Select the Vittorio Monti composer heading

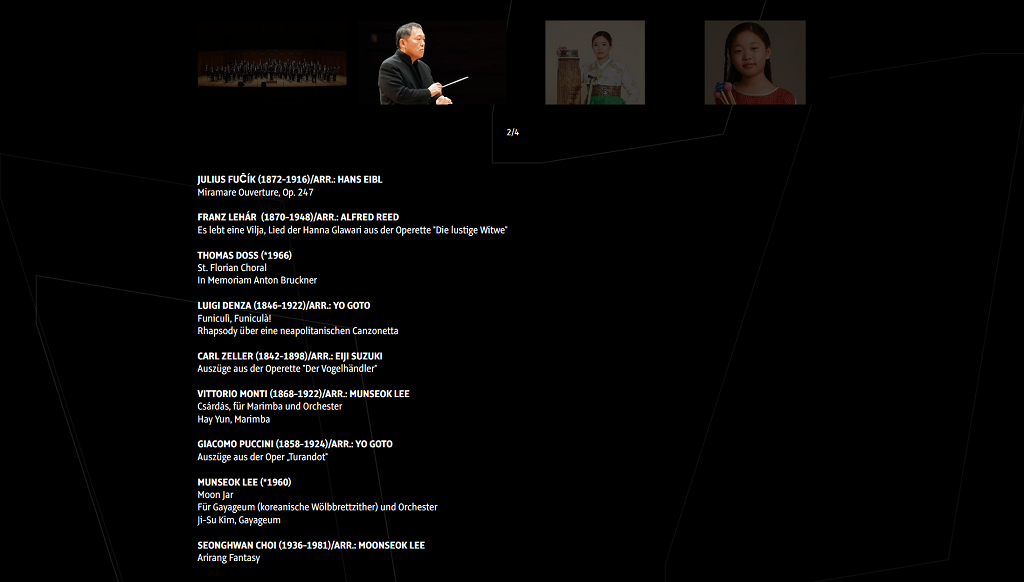point(303,394)
